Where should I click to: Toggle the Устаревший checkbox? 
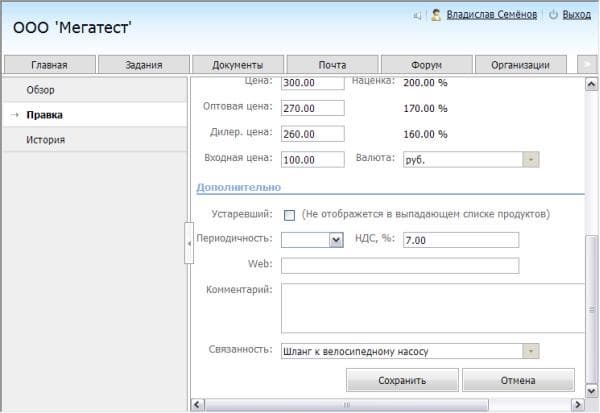(x=289, y=215)
